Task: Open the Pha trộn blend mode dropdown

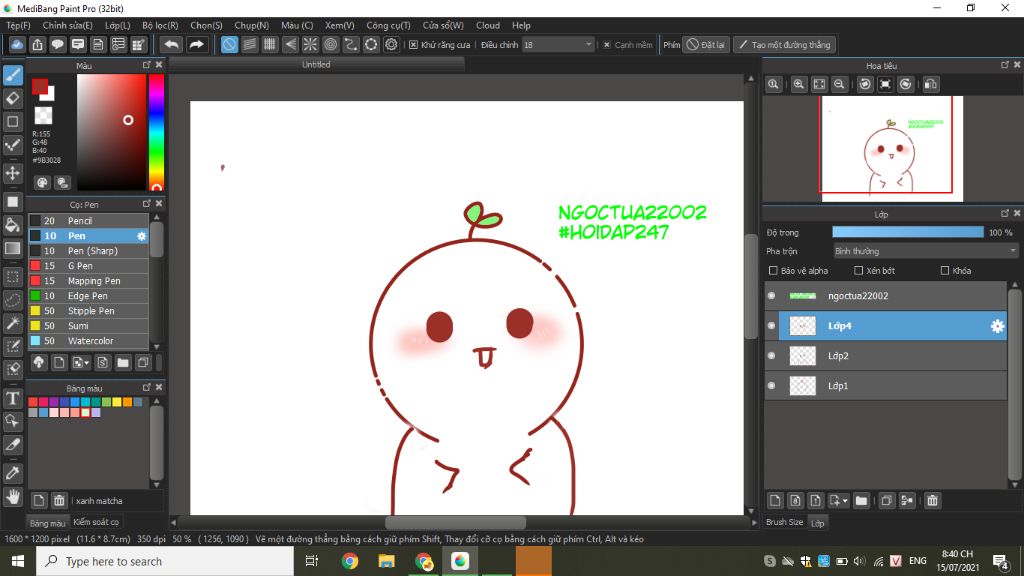Action: (925, 251)
